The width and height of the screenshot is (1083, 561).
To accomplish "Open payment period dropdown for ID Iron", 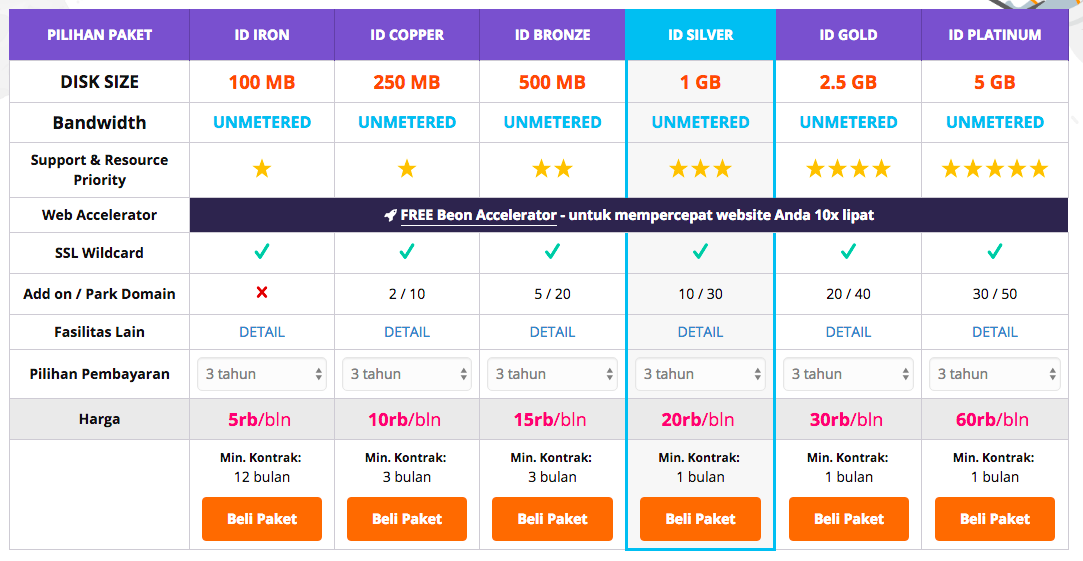I will (262, 374).
